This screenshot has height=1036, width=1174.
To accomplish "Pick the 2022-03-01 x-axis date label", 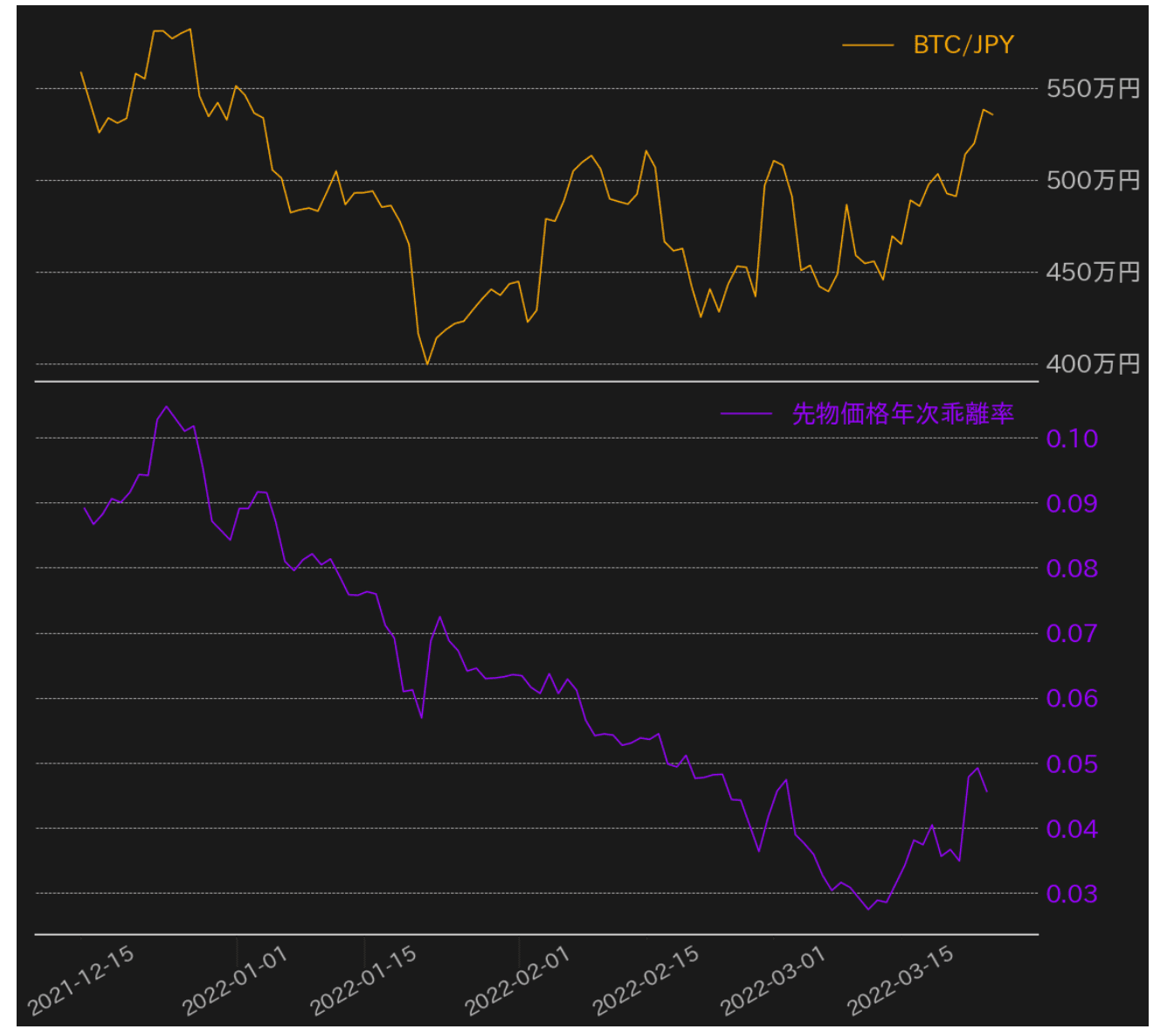I will coord(773,980).
